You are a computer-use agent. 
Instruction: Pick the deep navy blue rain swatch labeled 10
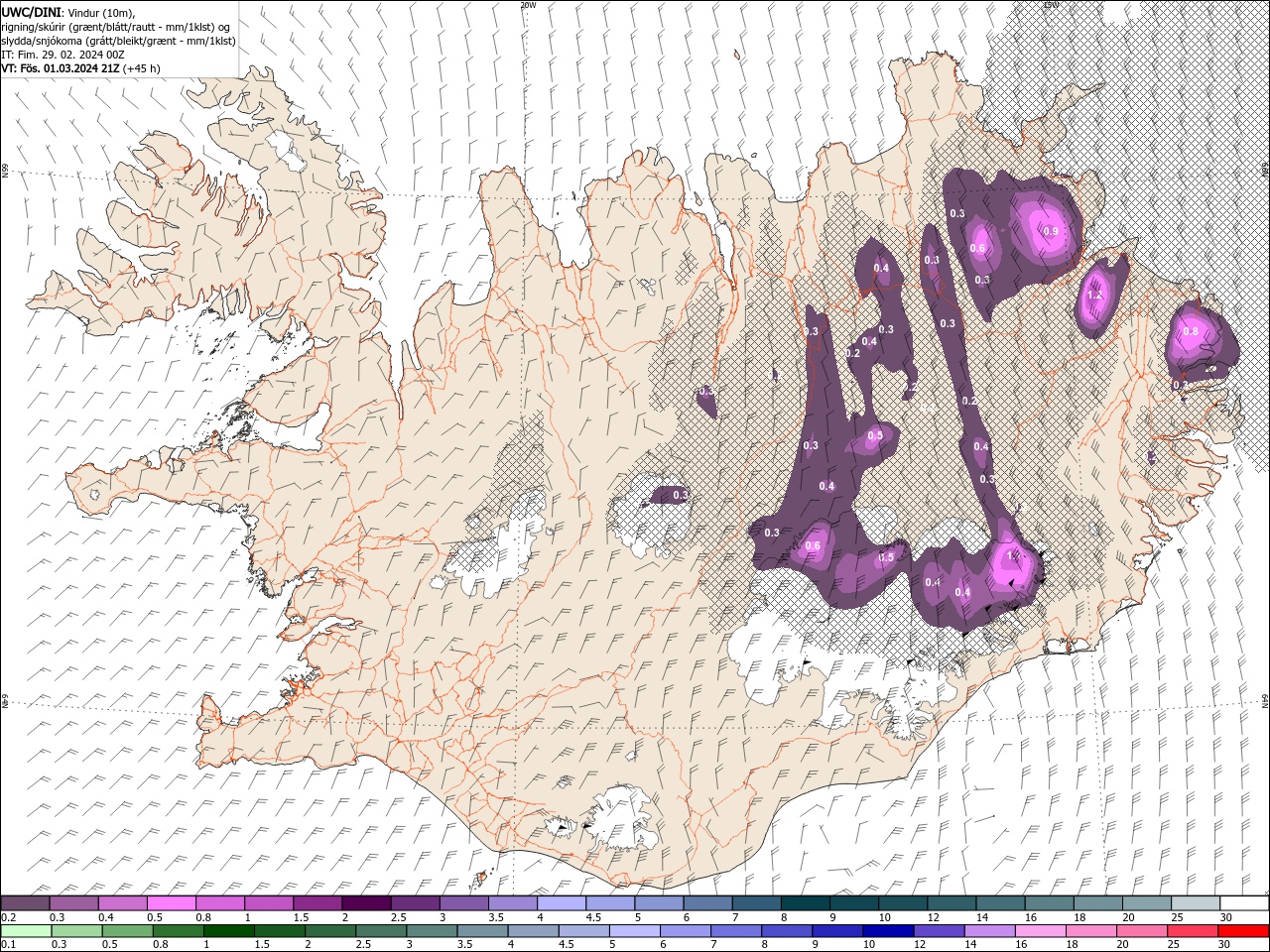point(888,931)
